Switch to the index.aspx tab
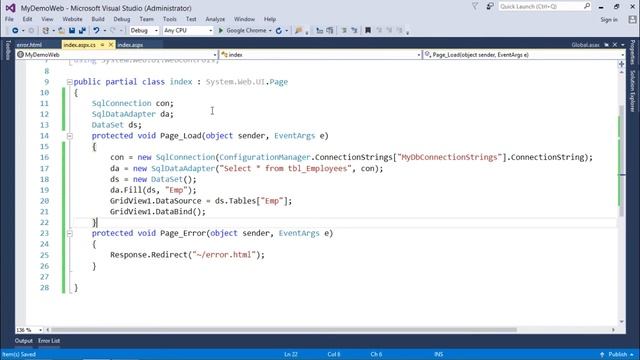The height and width of the screenshot is (360, 640). coord(130,45)
